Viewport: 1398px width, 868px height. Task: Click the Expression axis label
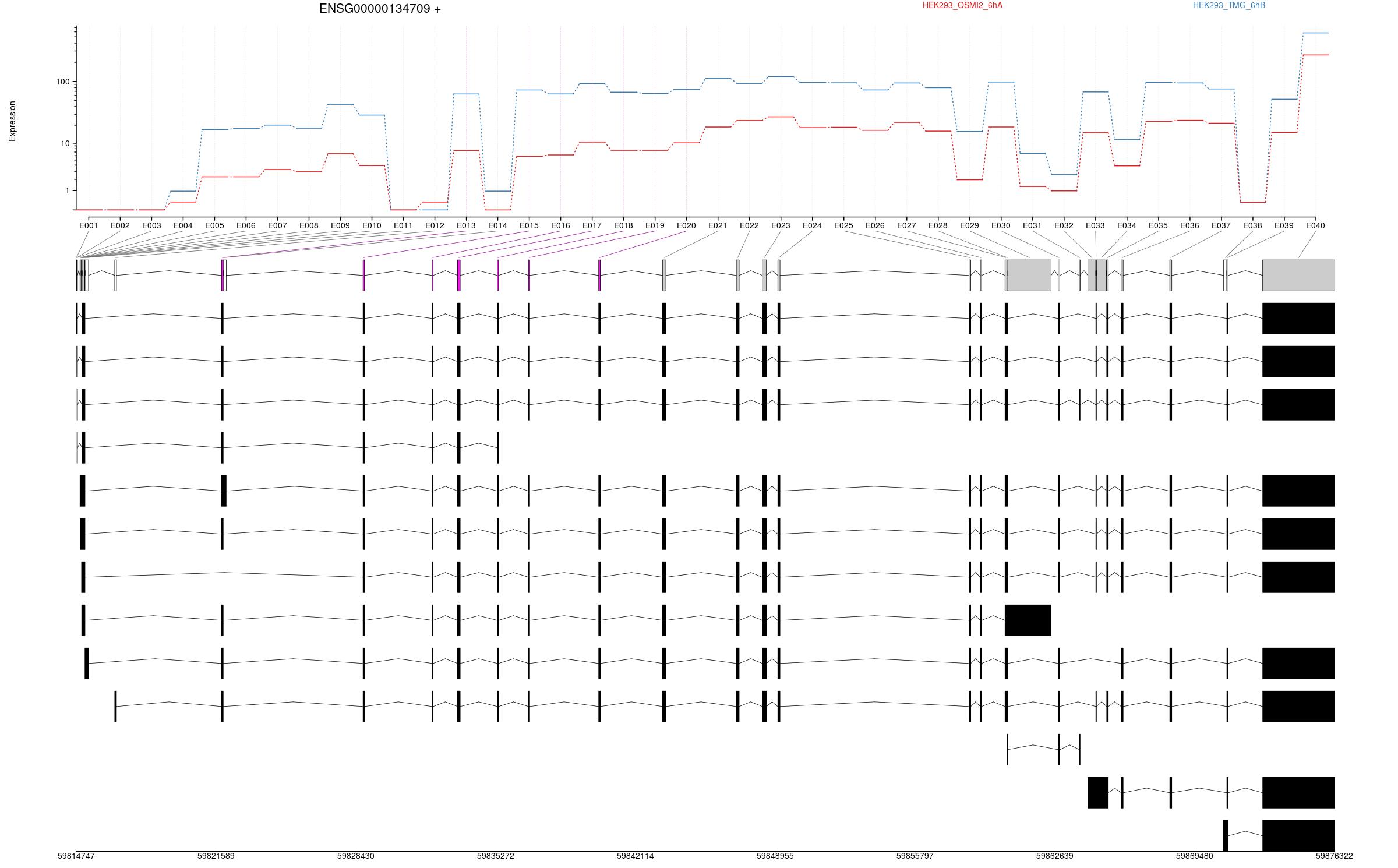12,121
